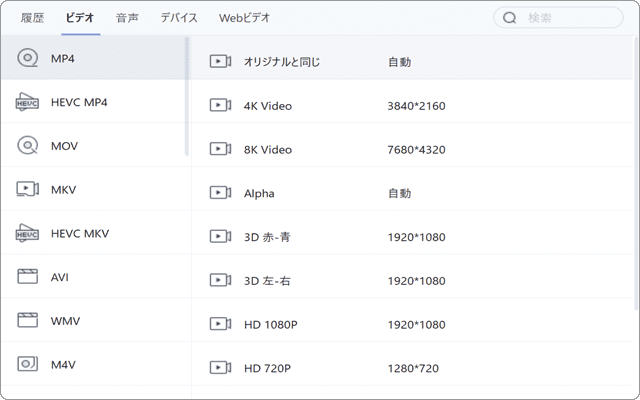The image size is (640, 400).
Task: Click the AVI clapperboard icon
Action: pos(27,276)
